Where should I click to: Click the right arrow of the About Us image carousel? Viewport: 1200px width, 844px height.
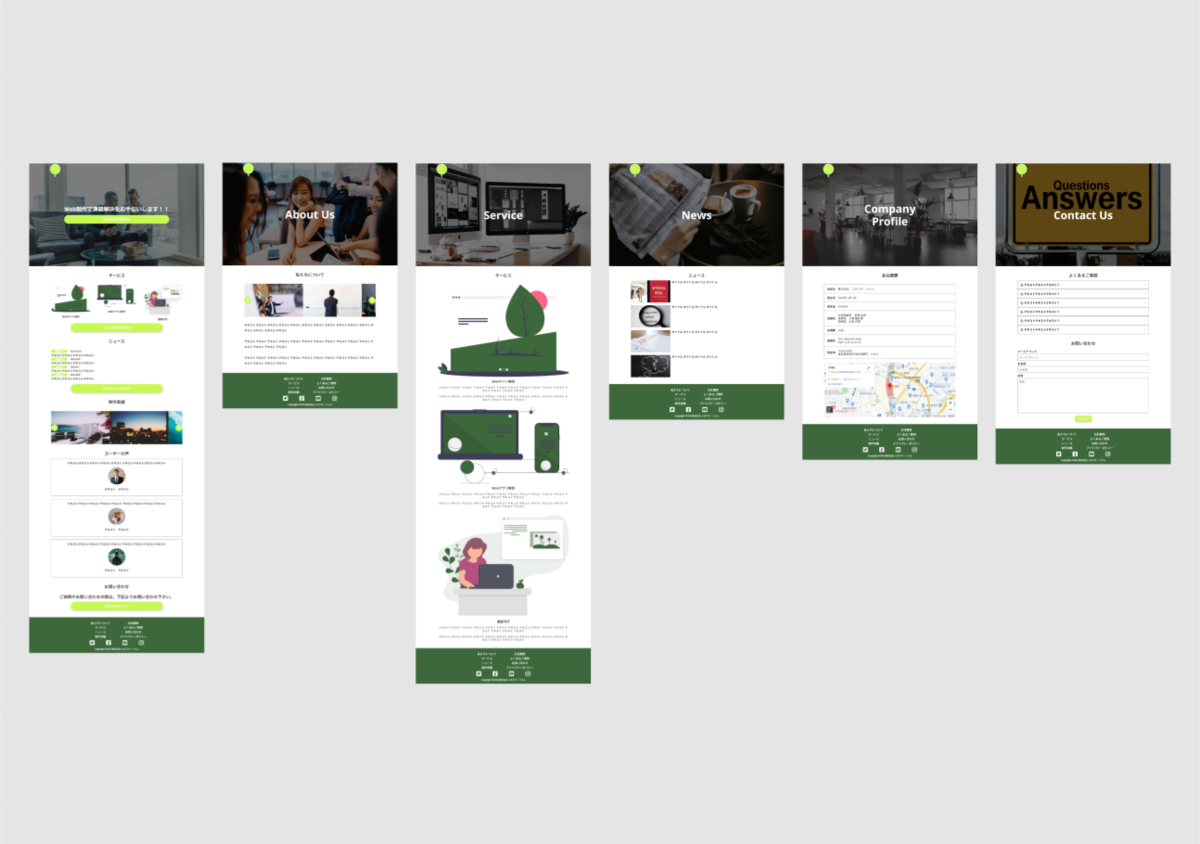click(x=372, y=300)
